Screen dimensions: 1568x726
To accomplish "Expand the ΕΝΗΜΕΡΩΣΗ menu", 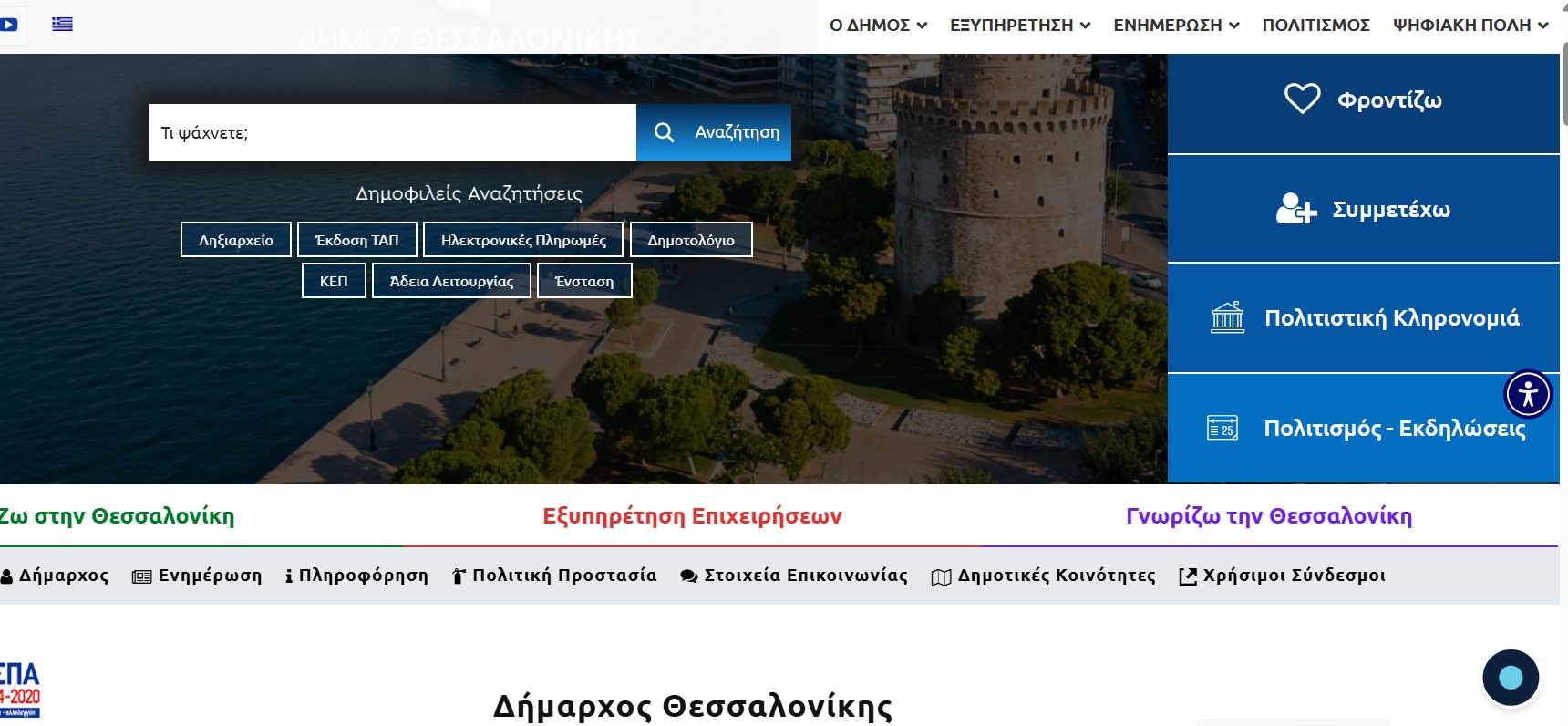I will (1176, 26).
